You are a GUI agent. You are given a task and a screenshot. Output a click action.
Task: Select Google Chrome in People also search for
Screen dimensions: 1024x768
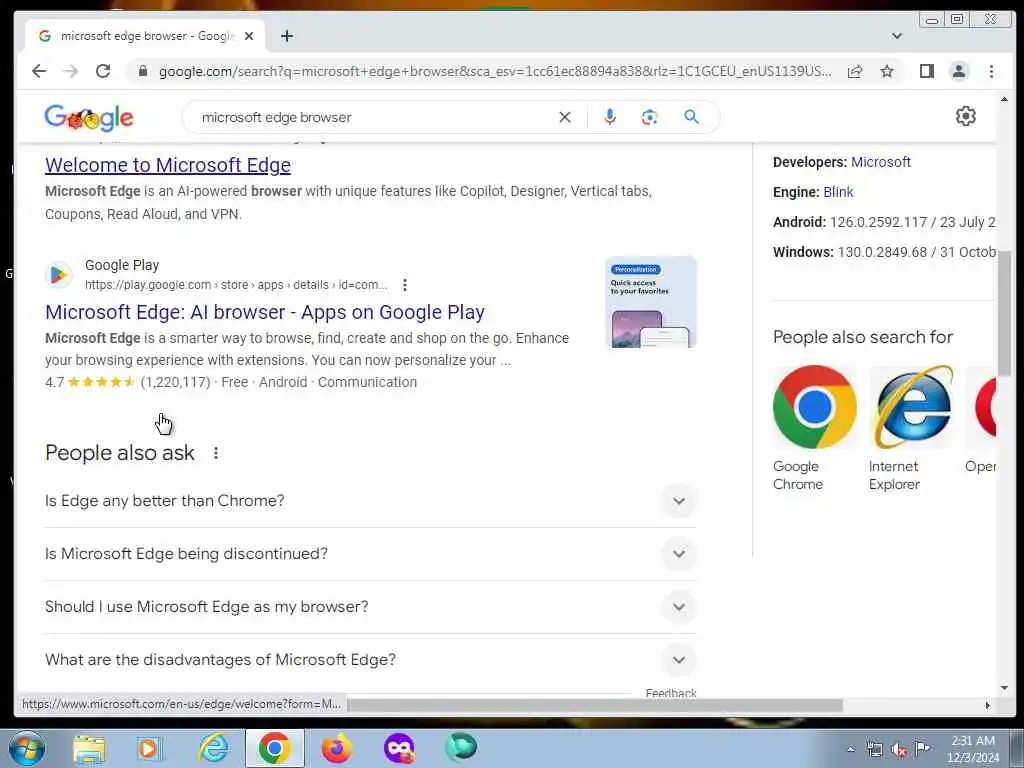814,428
